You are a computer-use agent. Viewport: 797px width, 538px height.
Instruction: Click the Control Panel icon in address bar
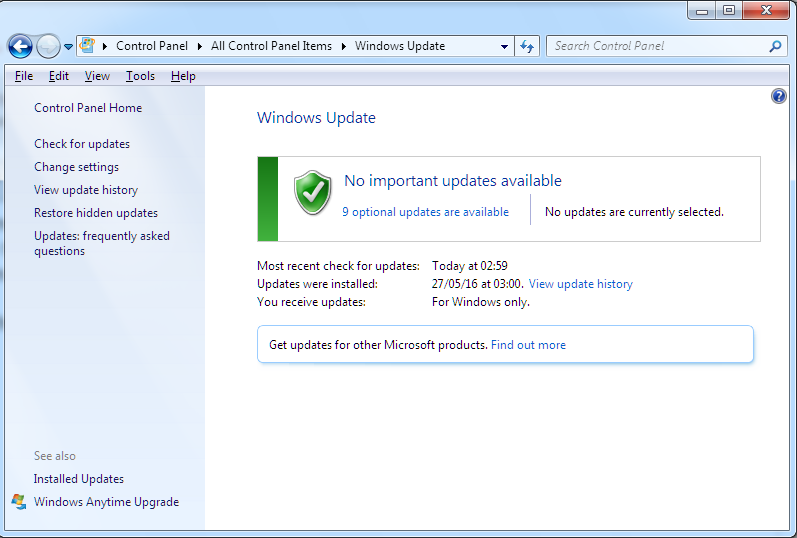[x=87, y=45]
